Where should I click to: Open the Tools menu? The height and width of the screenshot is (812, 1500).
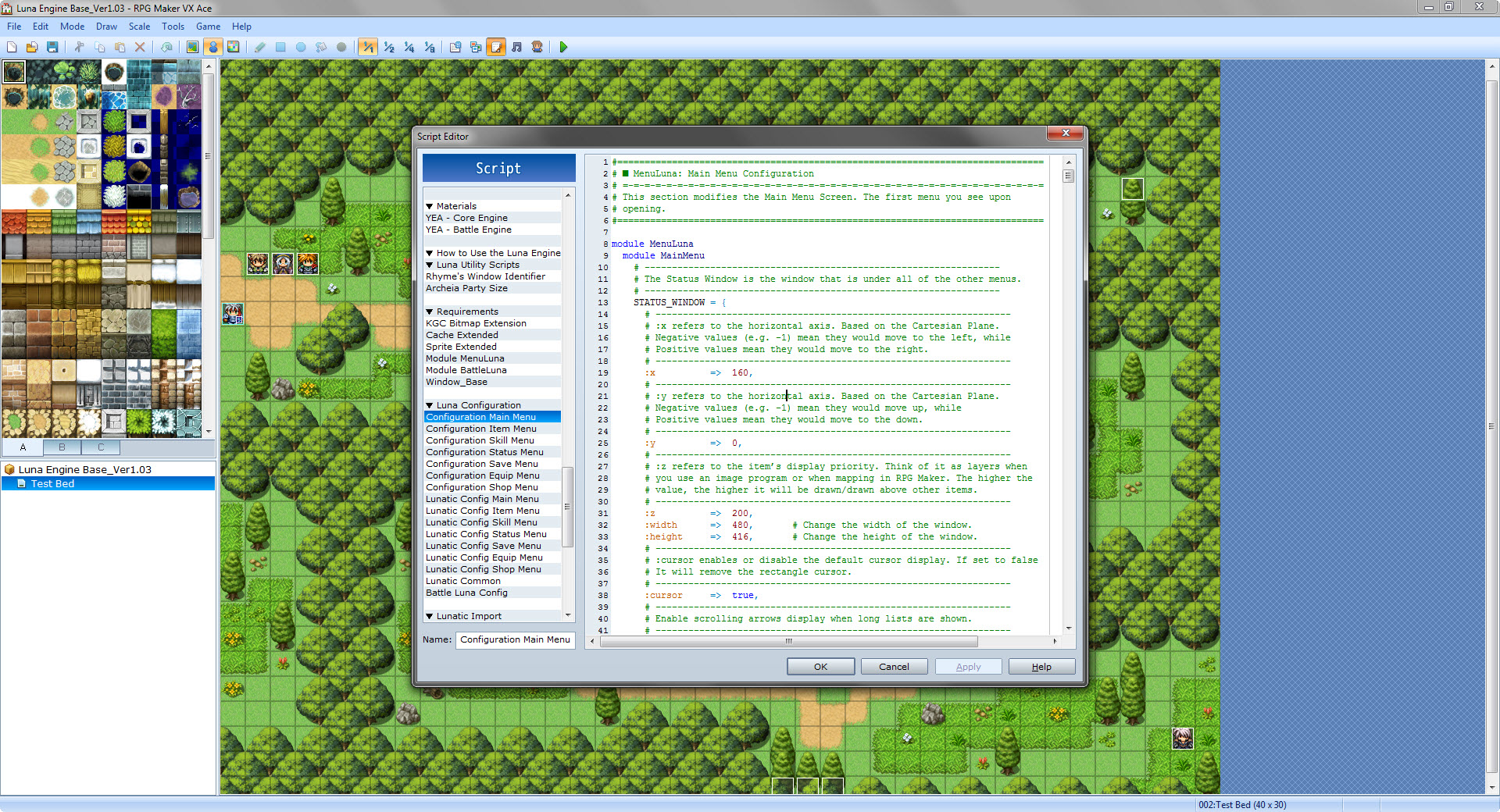pyautogui.click(x=173, y=26)
